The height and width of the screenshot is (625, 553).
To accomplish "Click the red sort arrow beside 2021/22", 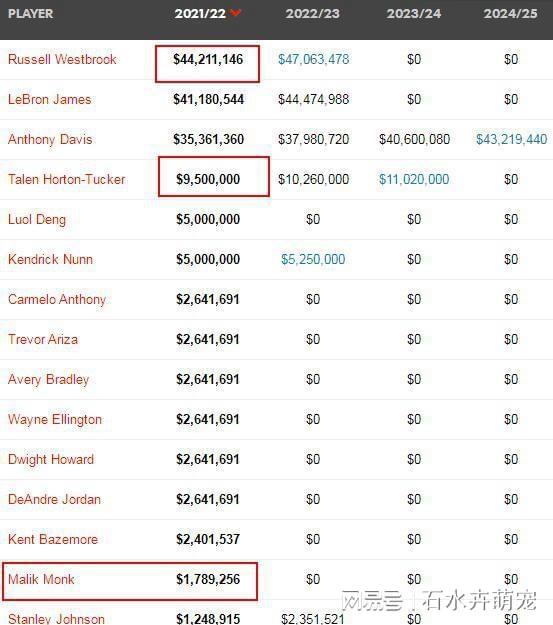I will point(236,13).
